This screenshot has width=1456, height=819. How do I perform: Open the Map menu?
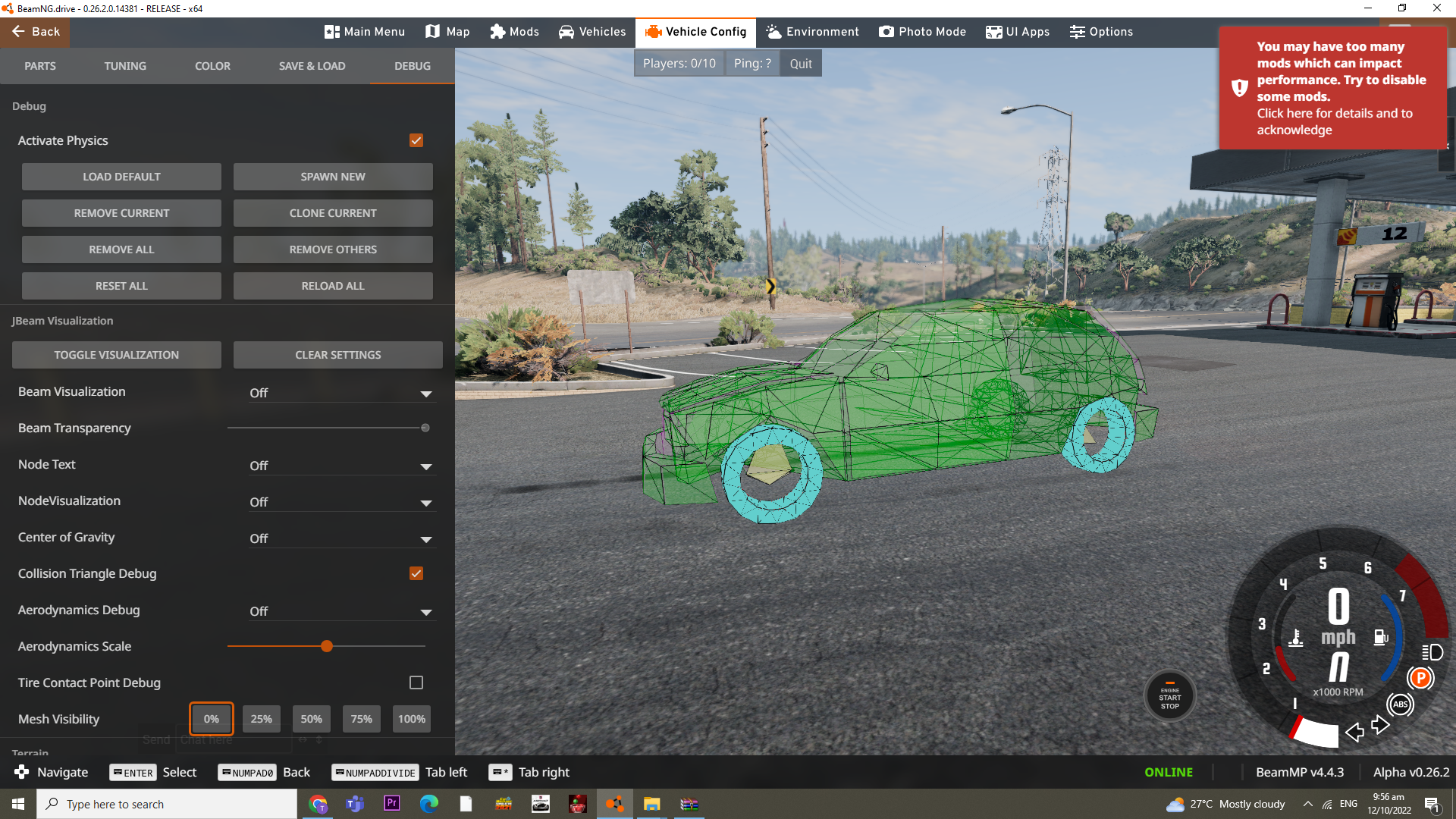point(447,32)
